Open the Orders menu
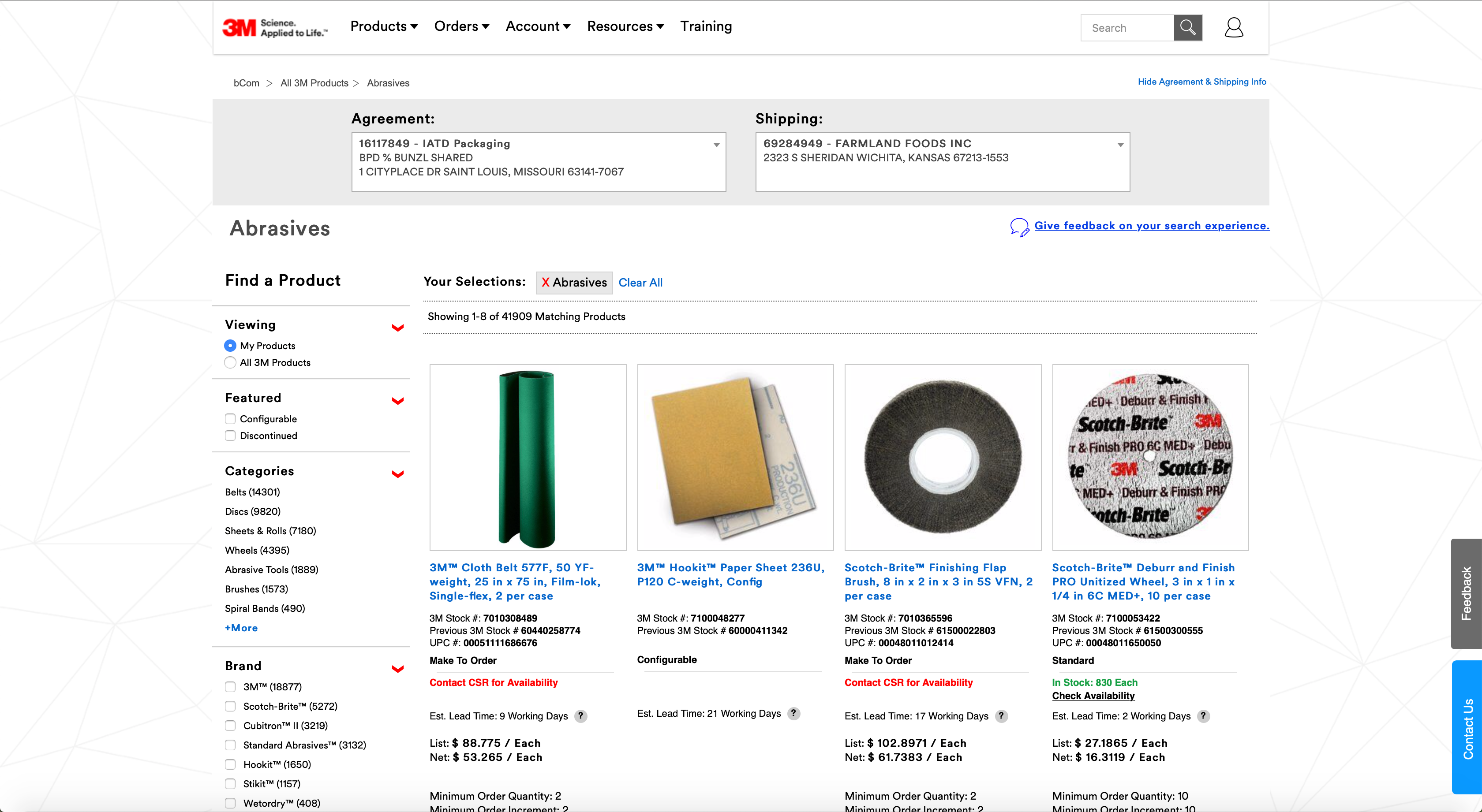 pos(461,26)
